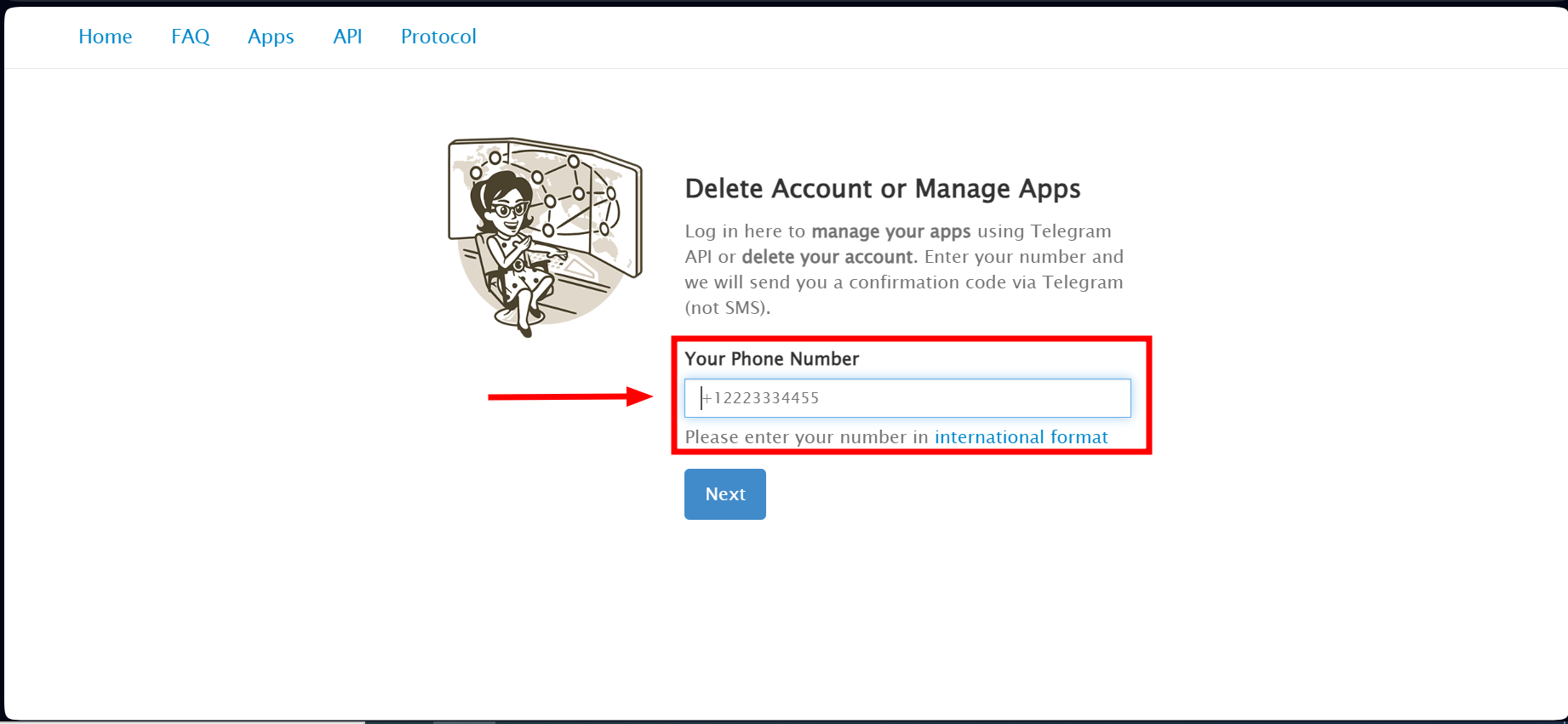The width and height of the screenshot is (1568, 724).
Task: Click the blue Next button
Action: tap(725, 494)
